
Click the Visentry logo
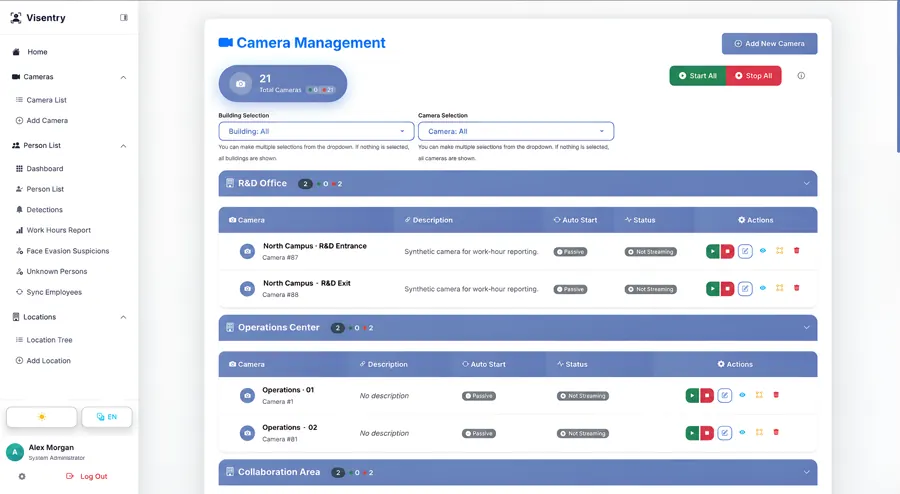38,18
